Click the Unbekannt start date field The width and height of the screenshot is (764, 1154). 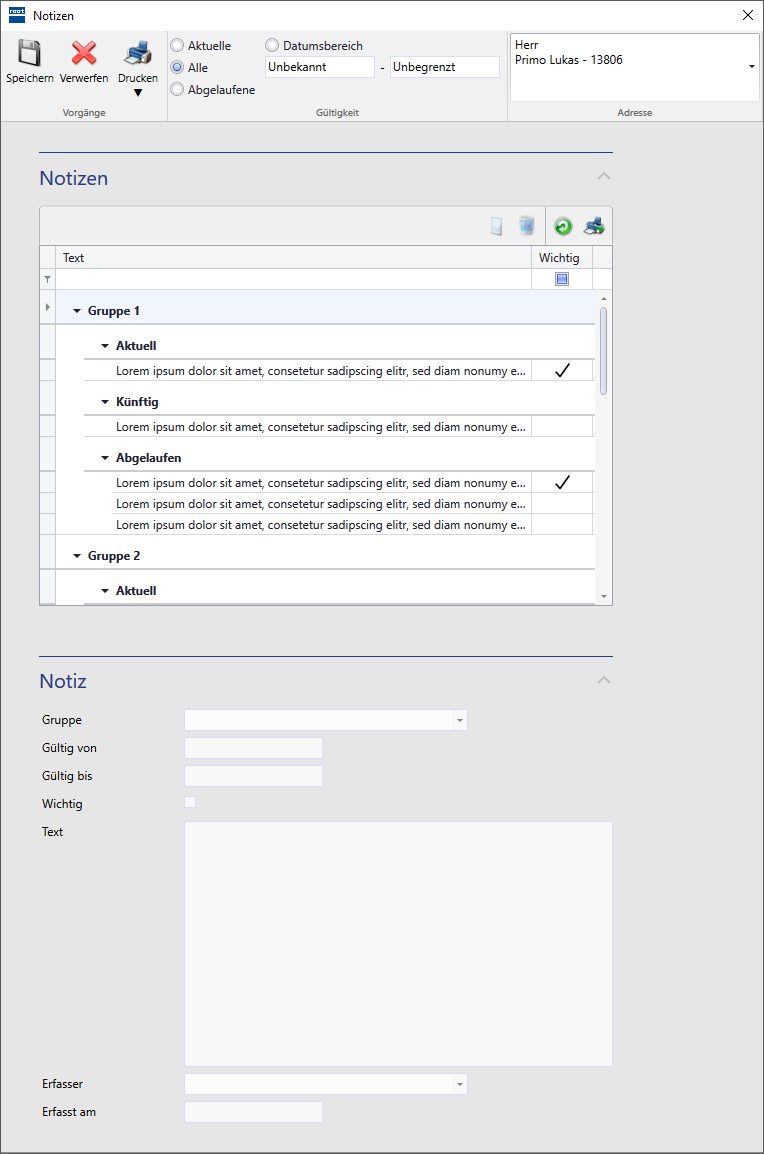point(319,67)
